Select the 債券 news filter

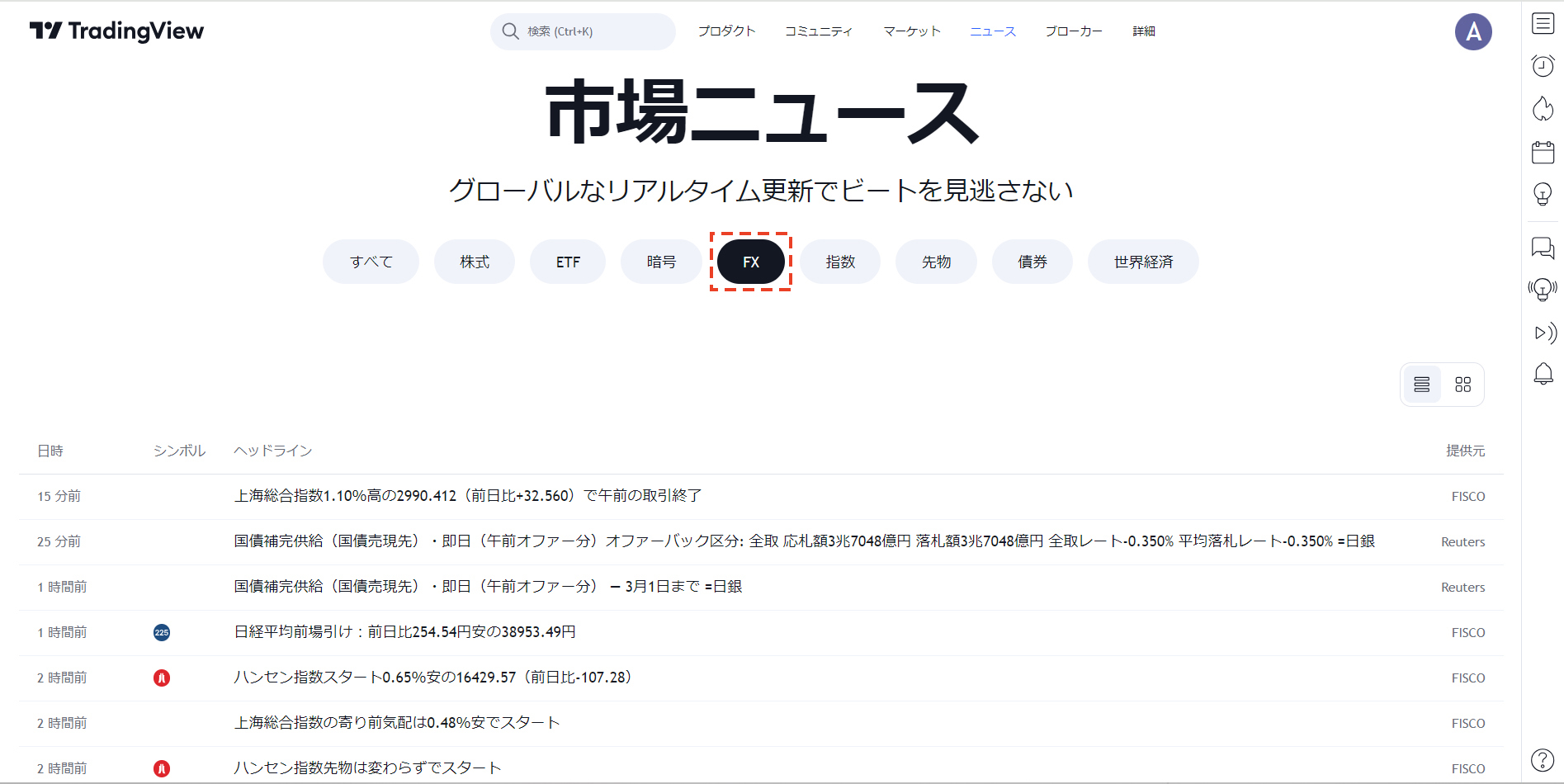pyautogui.click(x=1032, y=262)
